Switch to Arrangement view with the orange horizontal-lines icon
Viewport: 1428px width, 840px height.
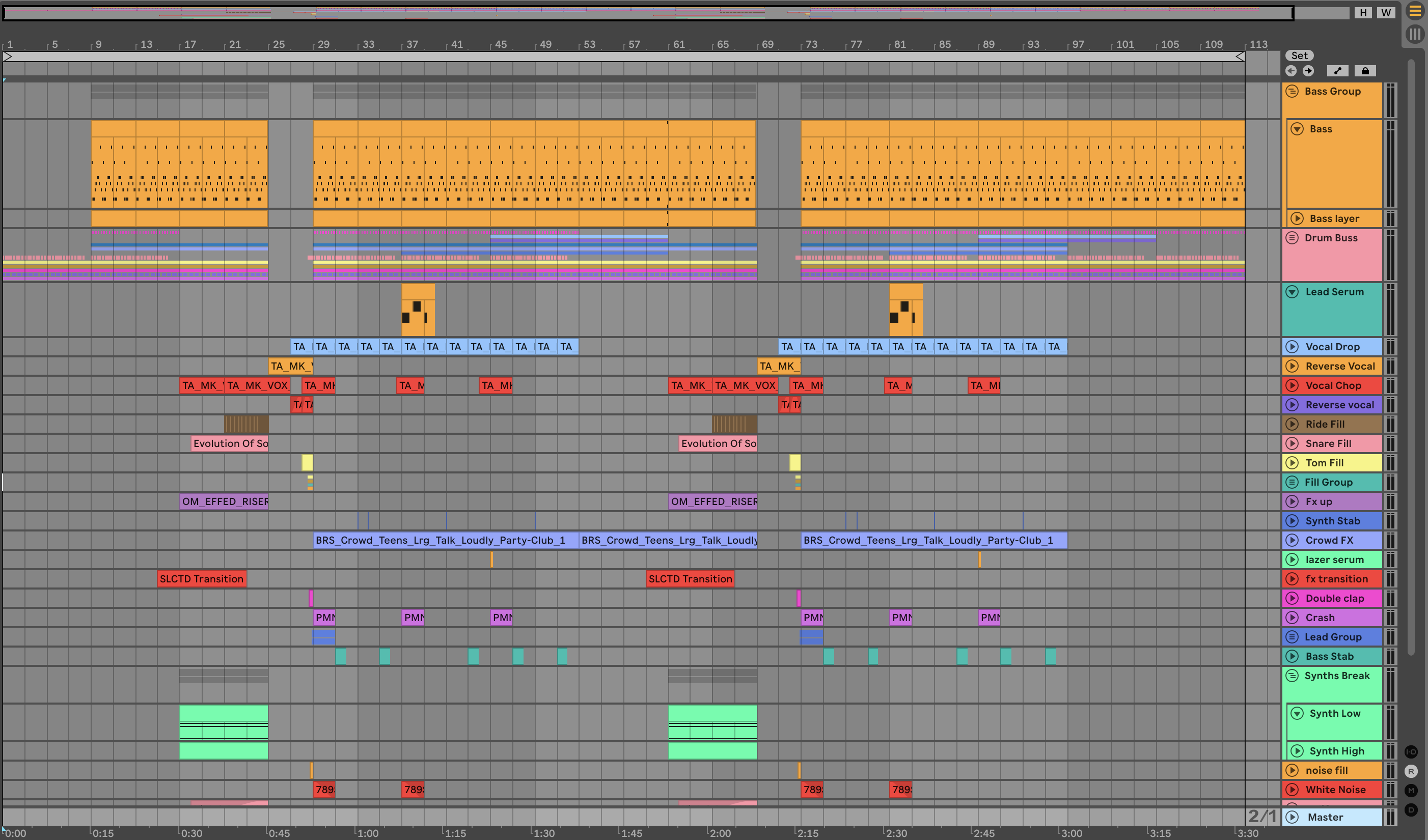(1415, 12)
